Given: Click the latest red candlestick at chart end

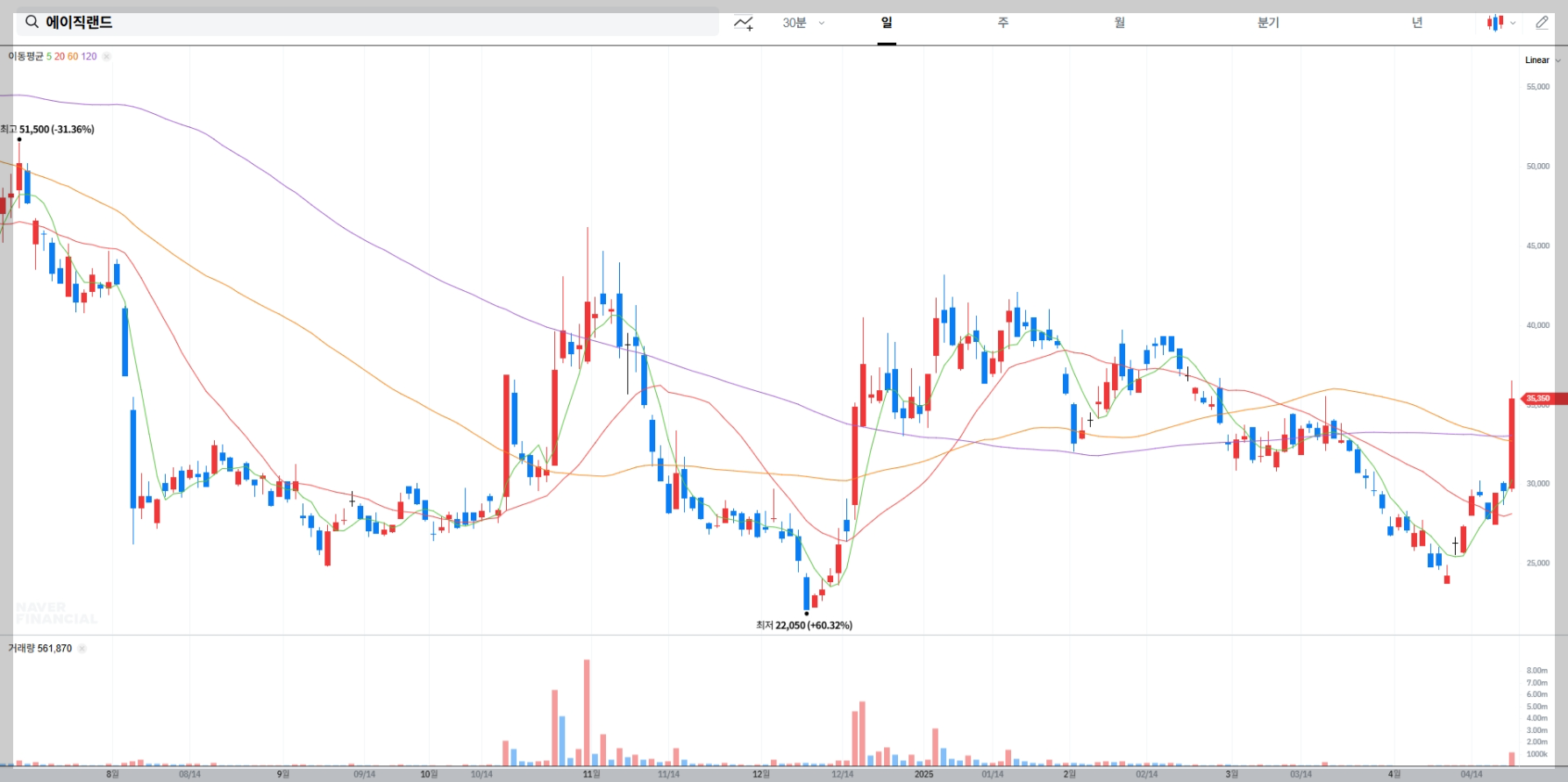Looking at the screenshot, I should click(x=1512, y=443).
